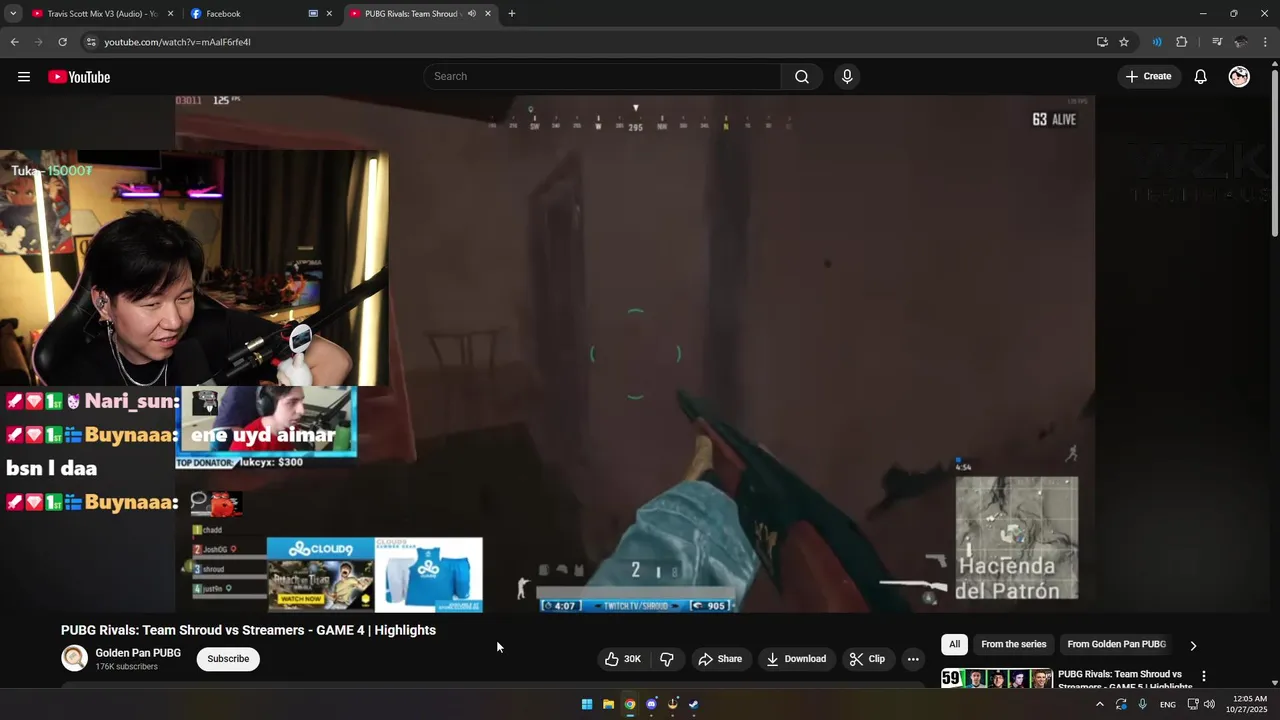Click the Clip button
The height and width of the screenshot is (720, 1280).
tap(867, 659)
